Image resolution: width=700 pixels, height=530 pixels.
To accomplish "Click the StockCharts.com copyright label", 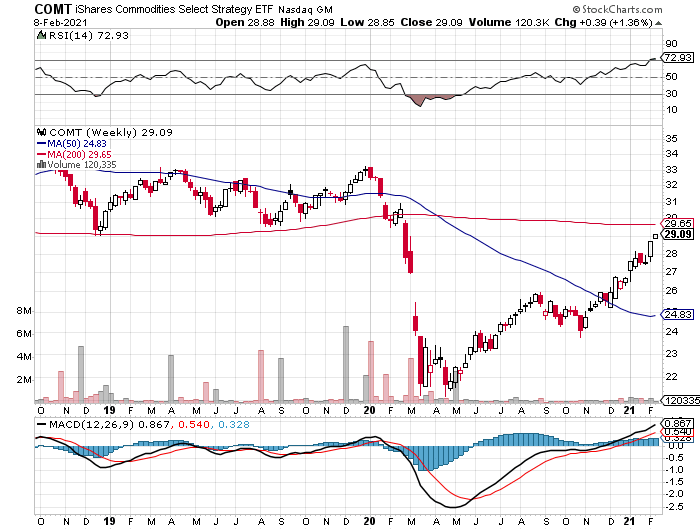I will 618,9.
